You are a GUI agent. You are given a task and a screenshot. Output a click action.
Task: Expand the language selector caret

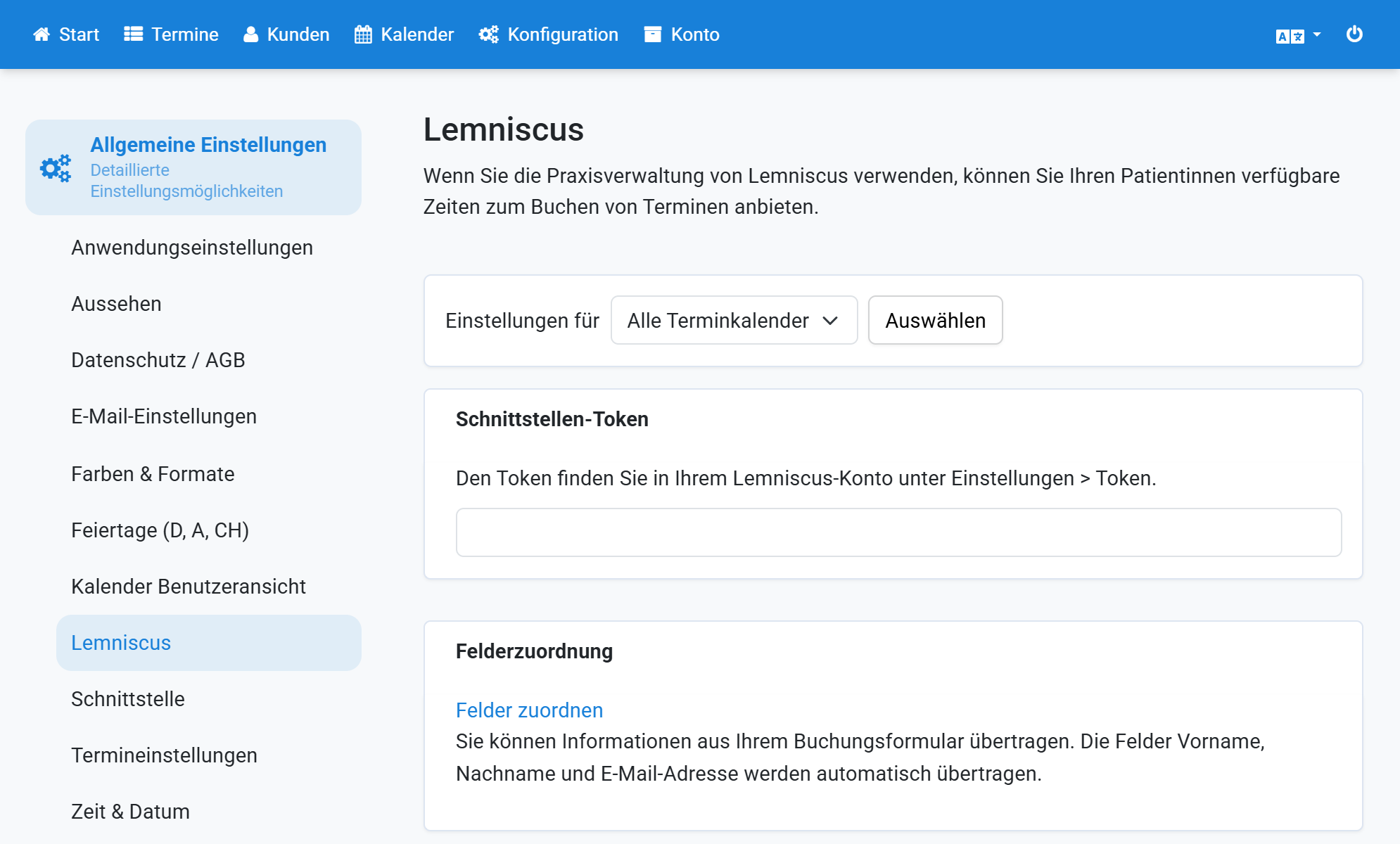pos(1317,34)
